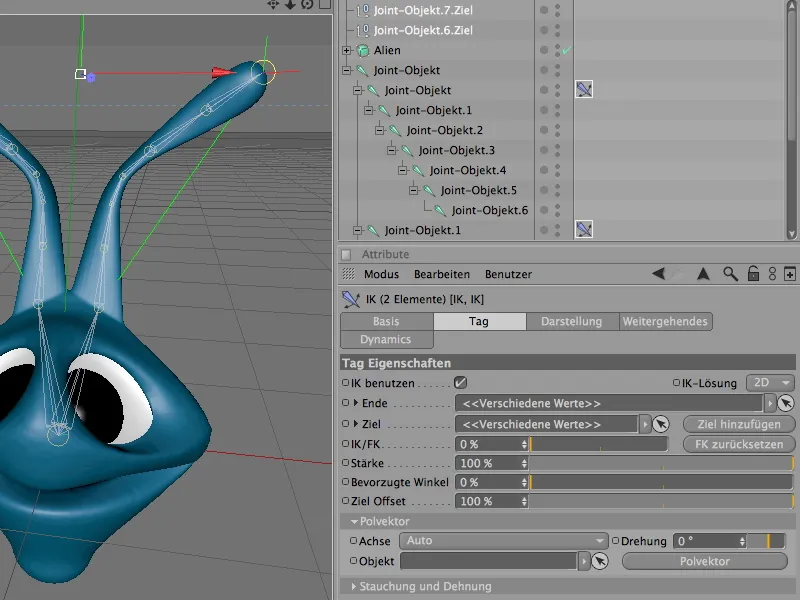The width and height of the screenshot is (800, 600).
Task: Click the Object manager vertical scrollbar
Action: click(x=792, y=120)
